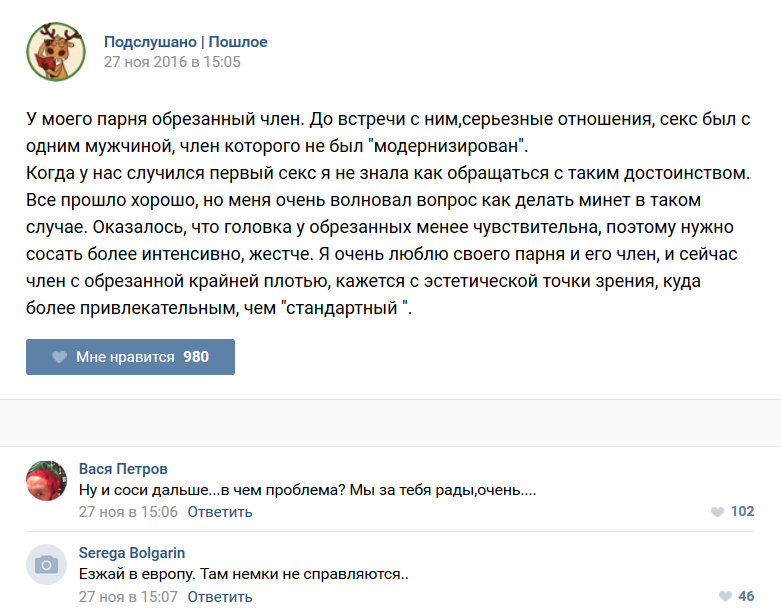Open the Подслушано group deer avatar
The image size is (781, 610).
[x=55, y=51]
